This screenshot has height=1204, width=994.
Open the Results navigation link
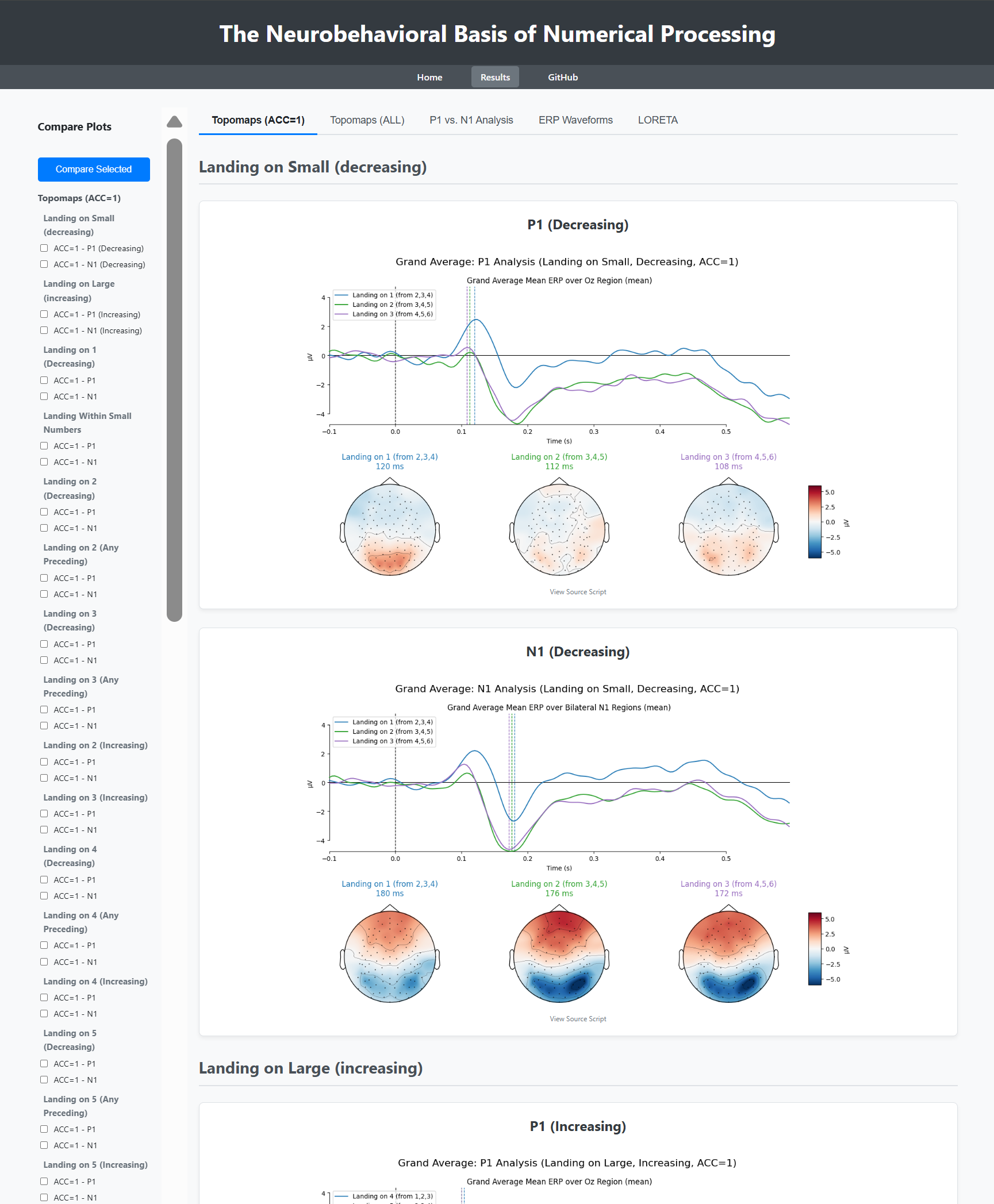click(495, 77)
